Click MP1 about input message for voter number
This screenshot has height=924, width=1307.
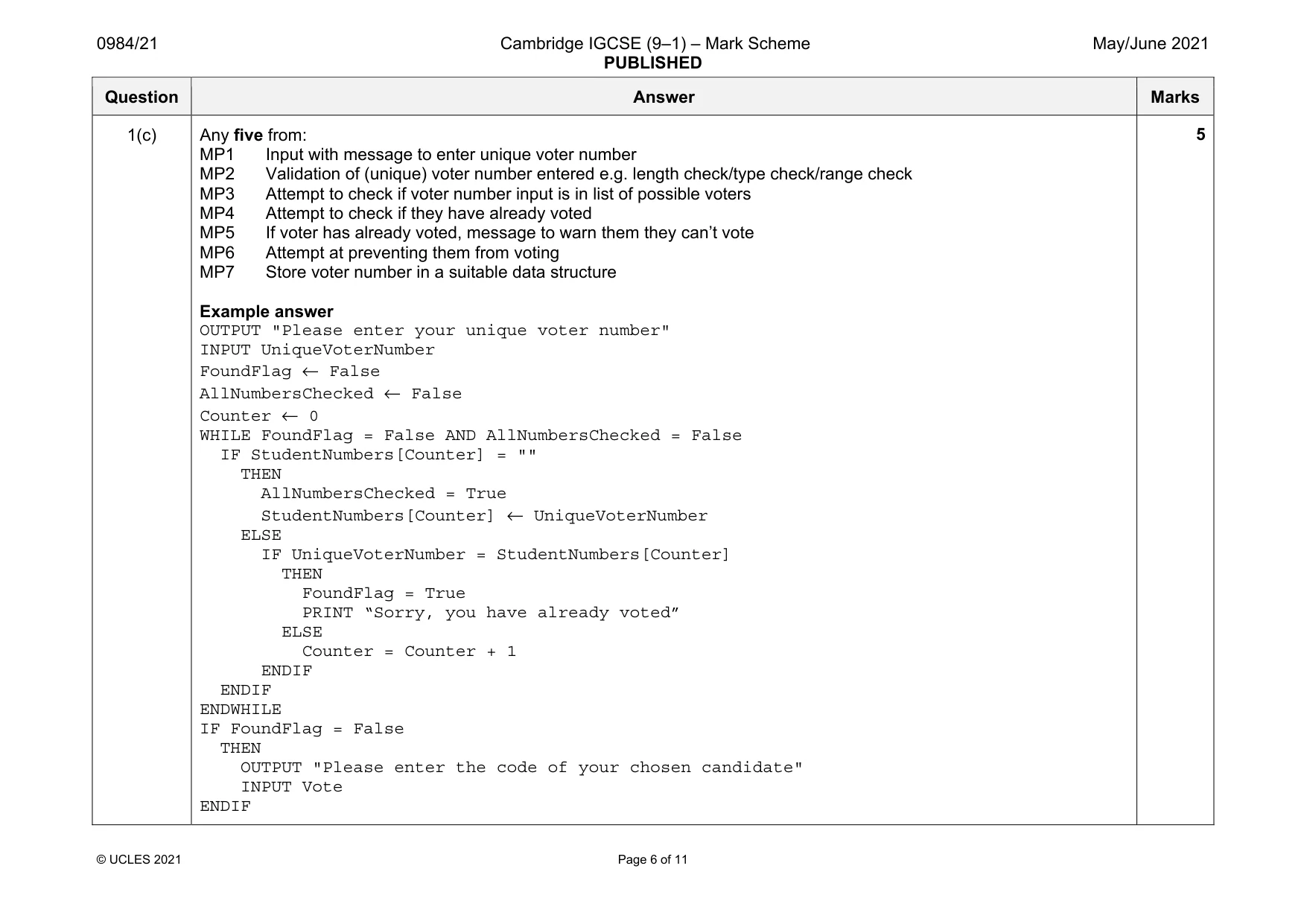click(x=418, y=154)
